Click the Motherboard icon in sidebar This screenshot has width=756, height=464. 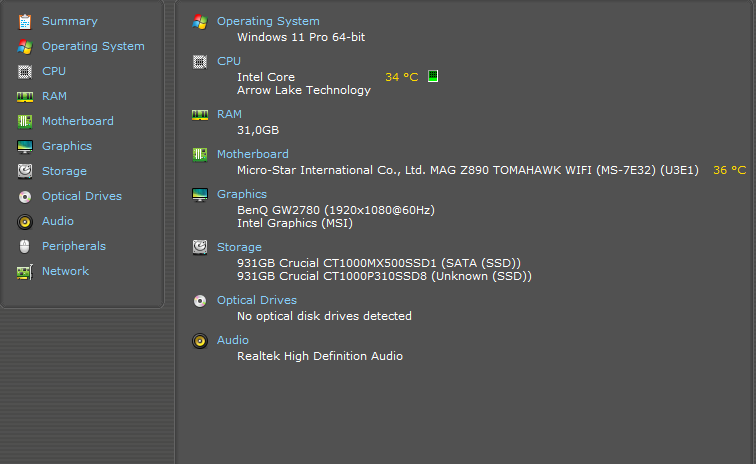tap(25, 121)
